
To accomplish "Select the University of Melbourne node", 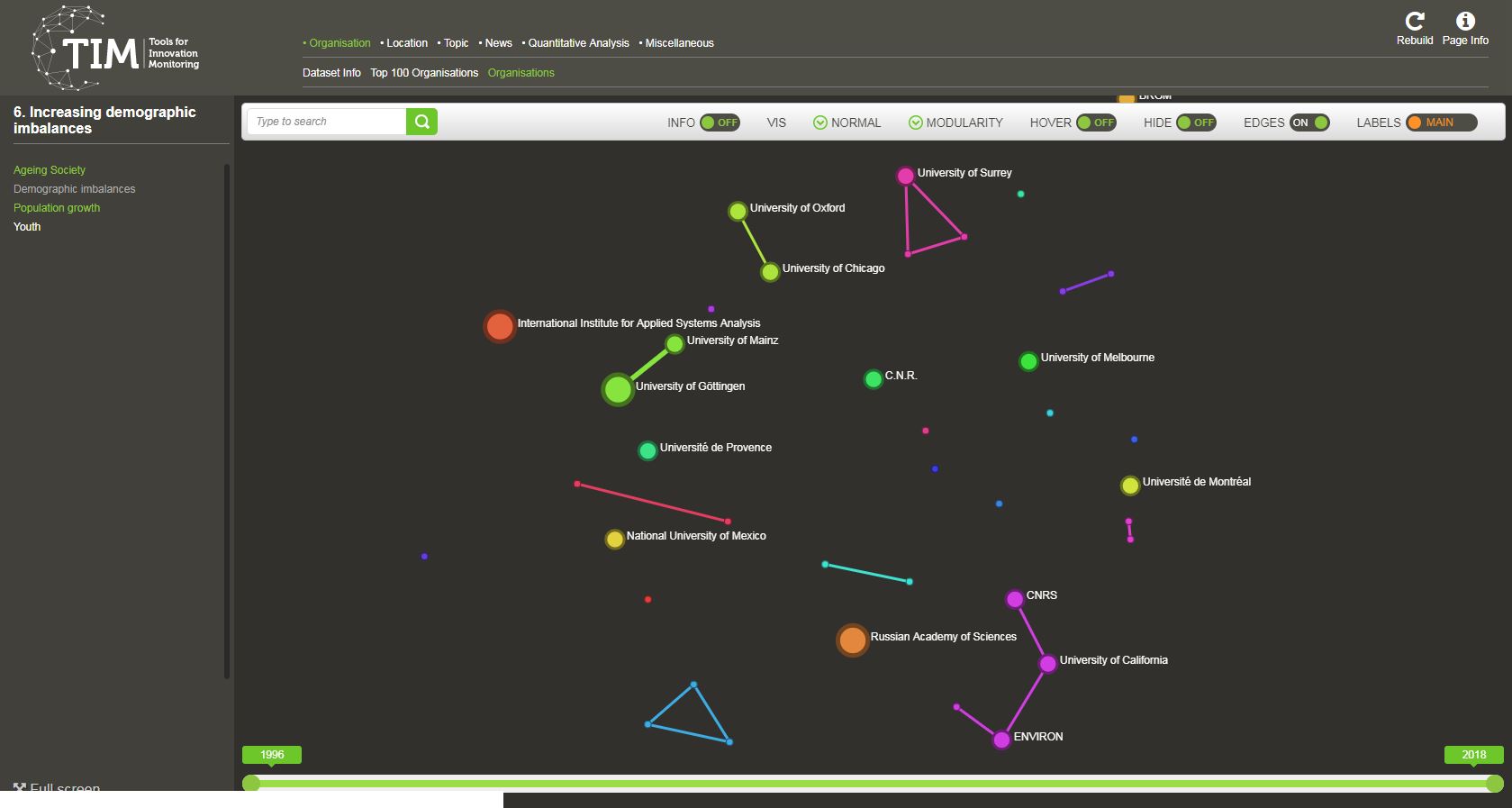I will 1028,361.
